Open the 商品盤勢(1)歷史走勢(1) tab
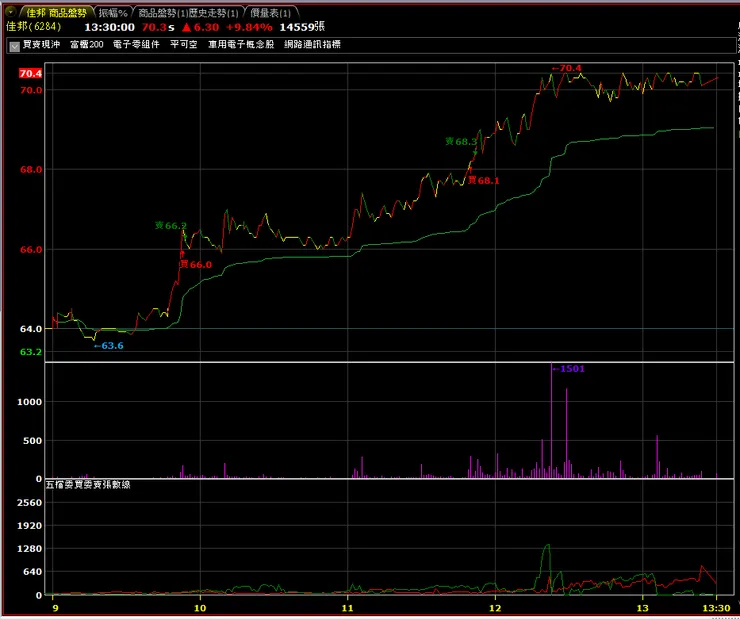 (x=188, y=13)
